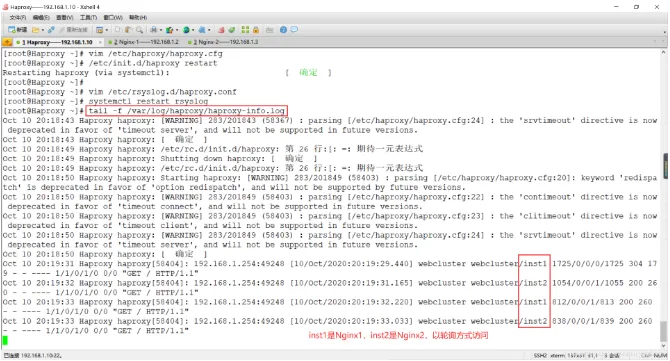Viewport: 670px width, 361px height.
Task: Click the open session folder icon
Action: coord(35,29)
